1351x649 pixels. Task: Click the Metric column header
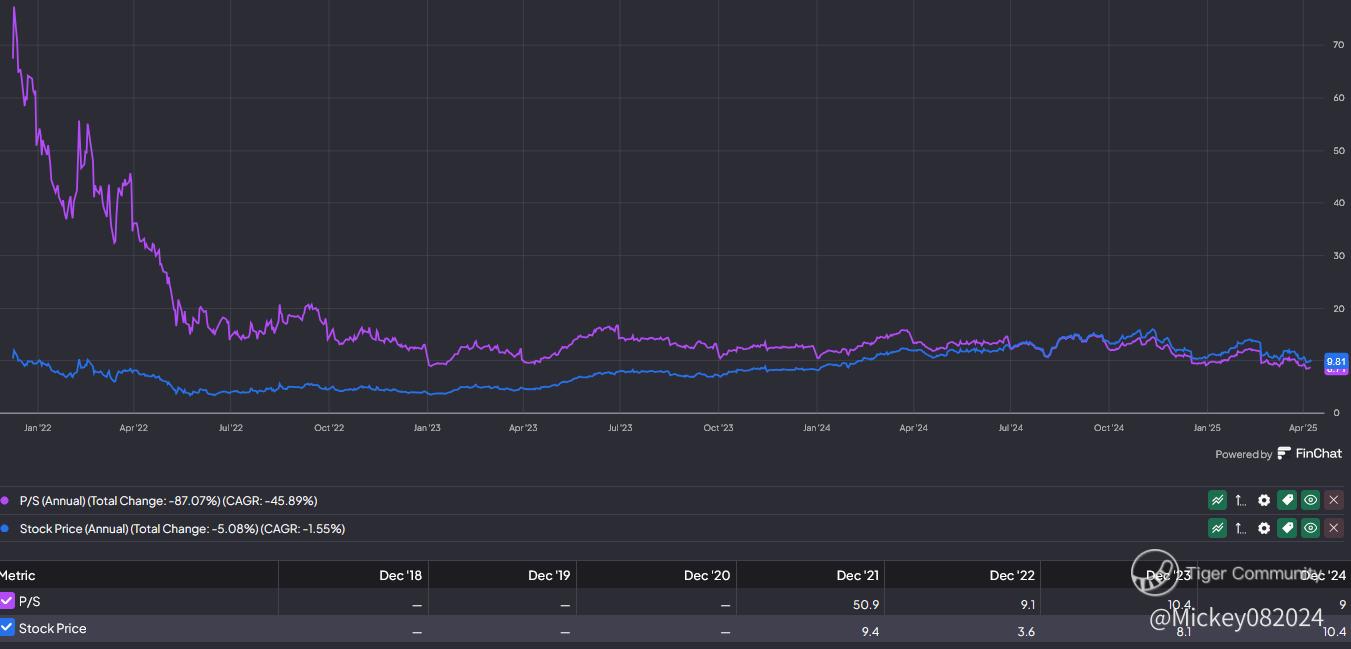18,575
